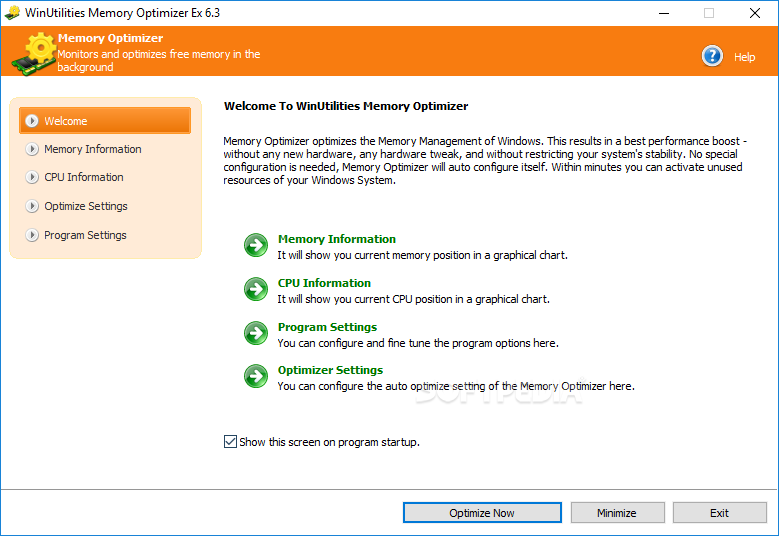779x536 pixels.
Task: Click the round bullet next to sidebar Memory Information
Action: pyautogui.click(x=32, y=149)
